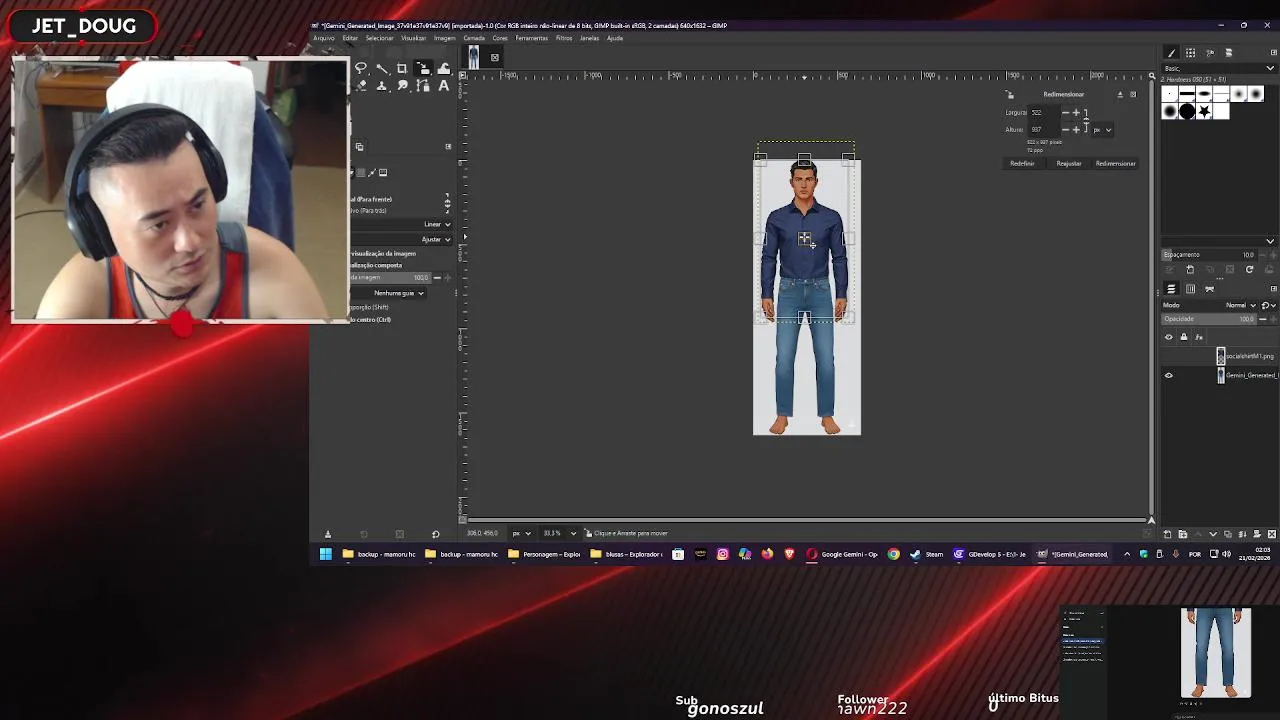Viewport: 1280px width, 720px height.
Task: Adjust the layer Opacidade slider
Action: click(1208, 319)
